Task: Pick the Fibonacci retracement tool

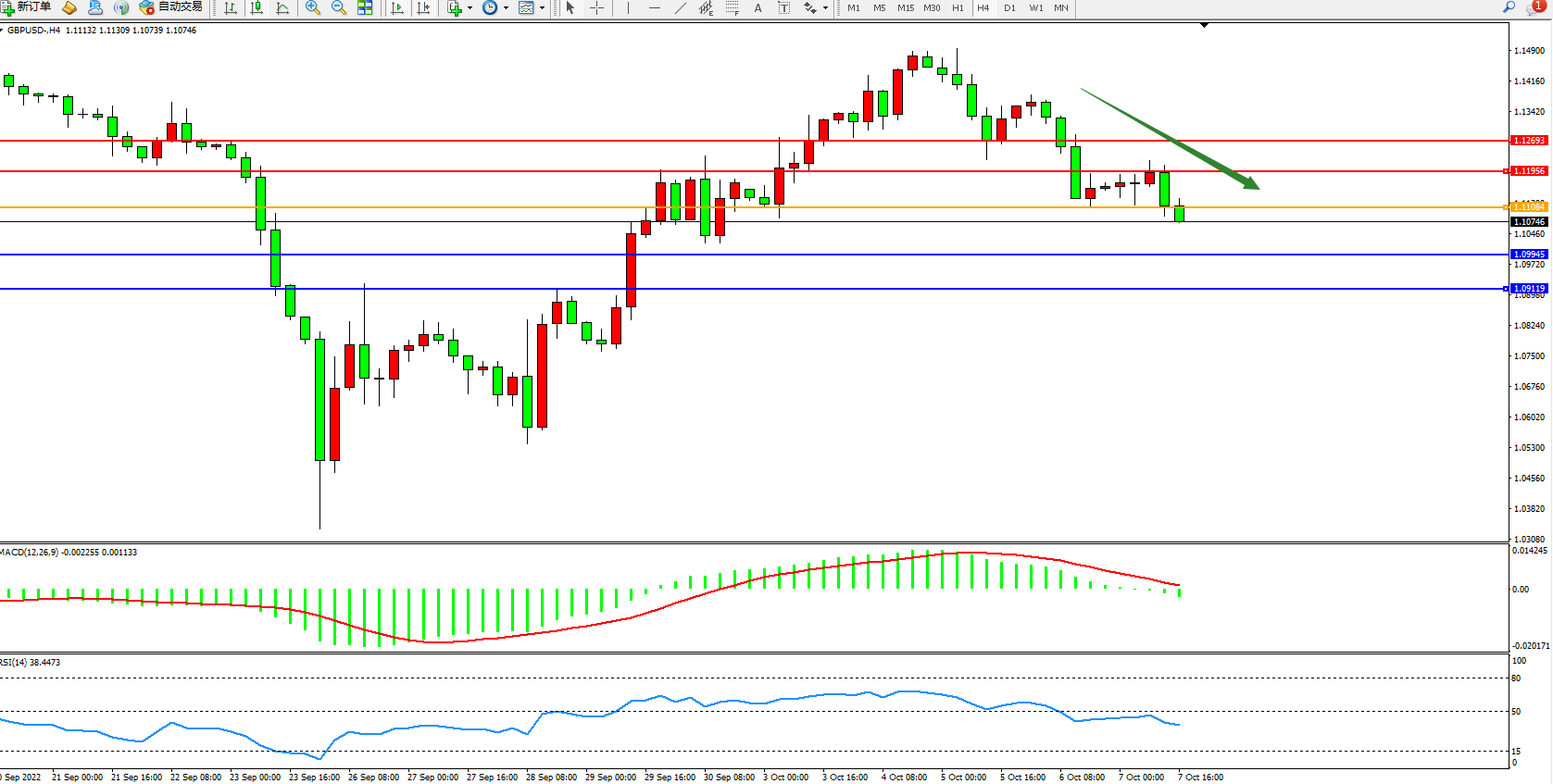Action: tap(732, 7)
